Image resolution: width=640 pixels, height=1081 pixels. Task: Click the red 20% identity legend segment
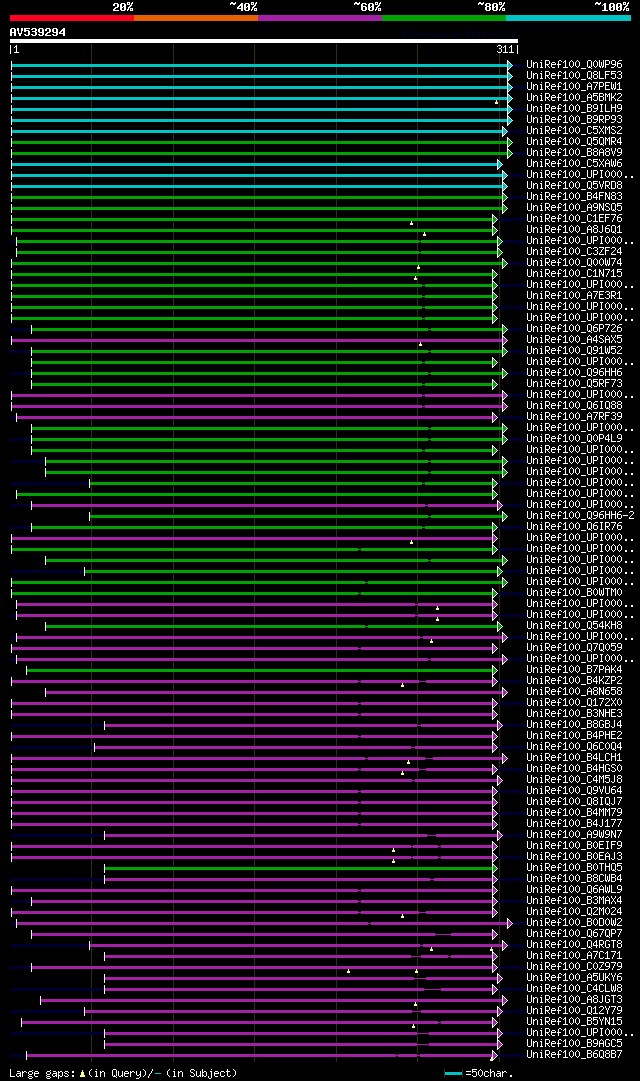click(72, 18)
